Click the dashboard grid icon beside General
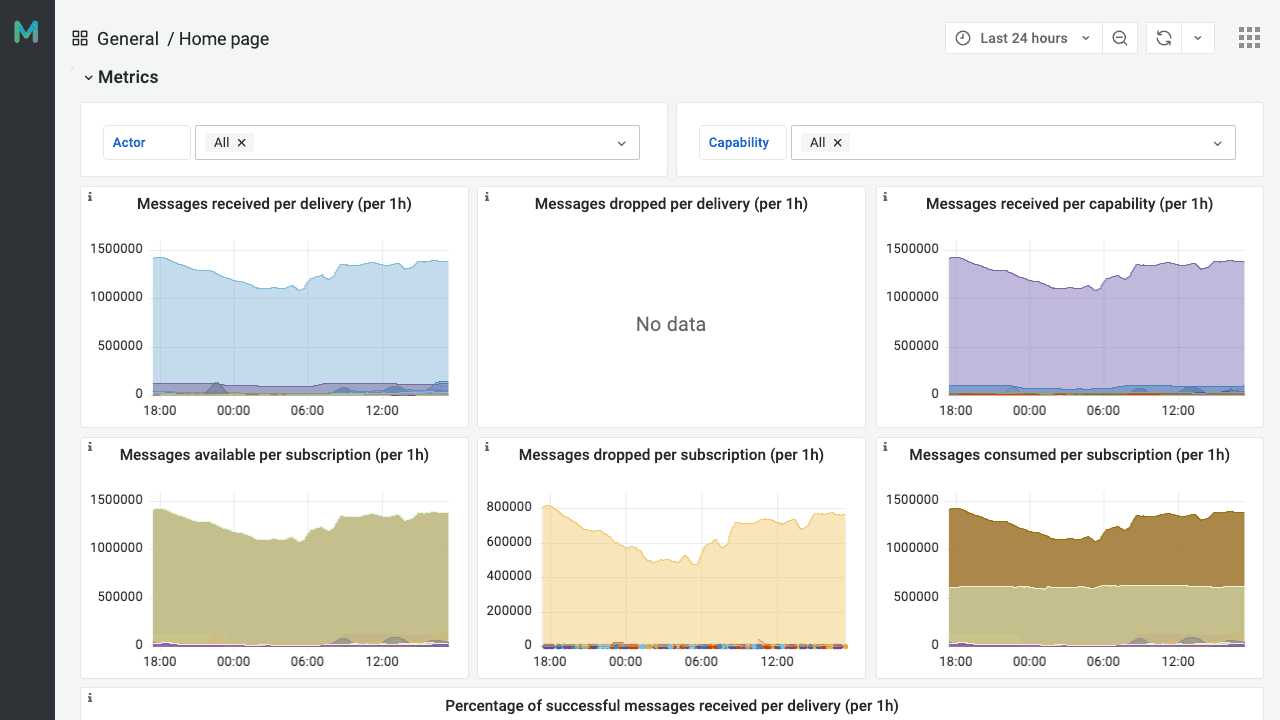The height and width of the screenshot is (720, 1280). click(80, 39)
